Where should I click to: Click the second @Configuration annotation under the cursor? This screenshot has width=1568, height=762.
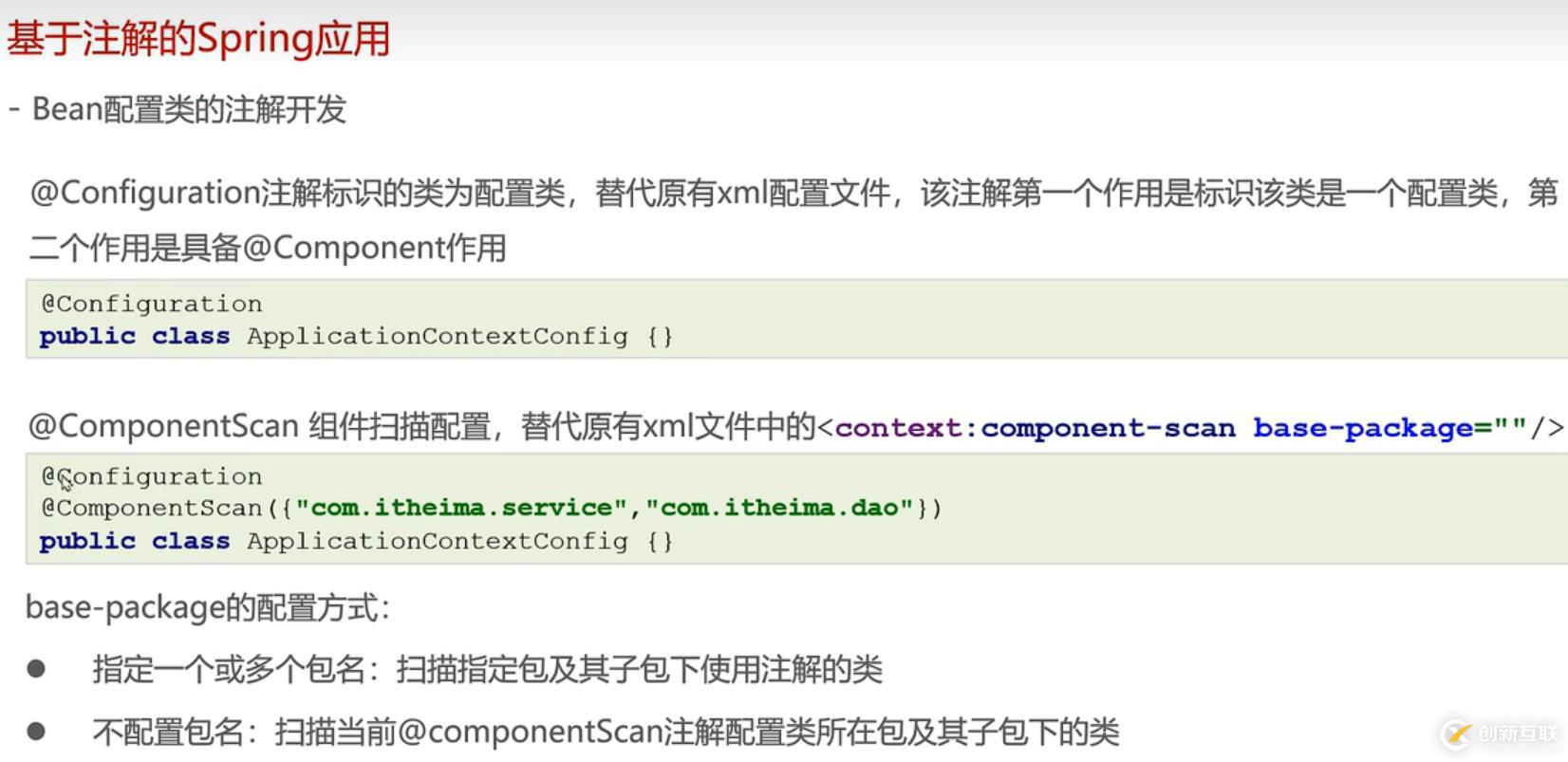point(151,476)
